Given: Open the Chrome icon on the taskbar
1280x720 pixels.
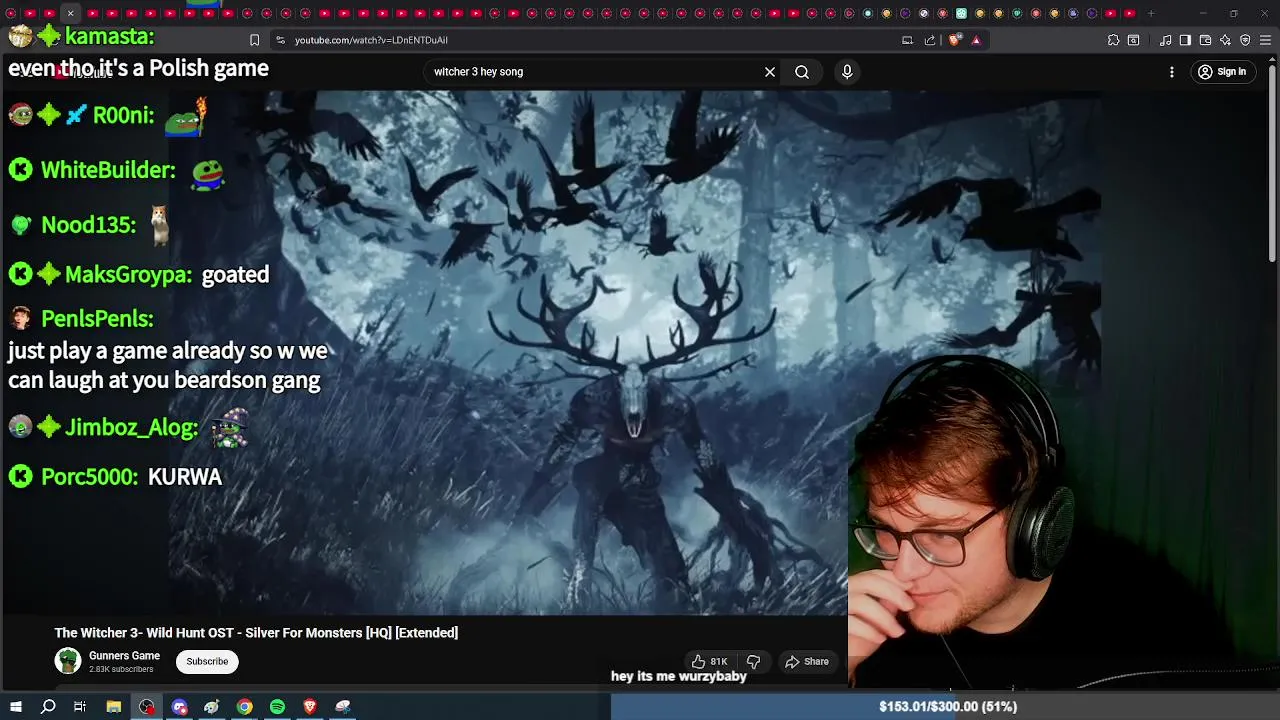Looking at the screenshot, I should (244, 707).
